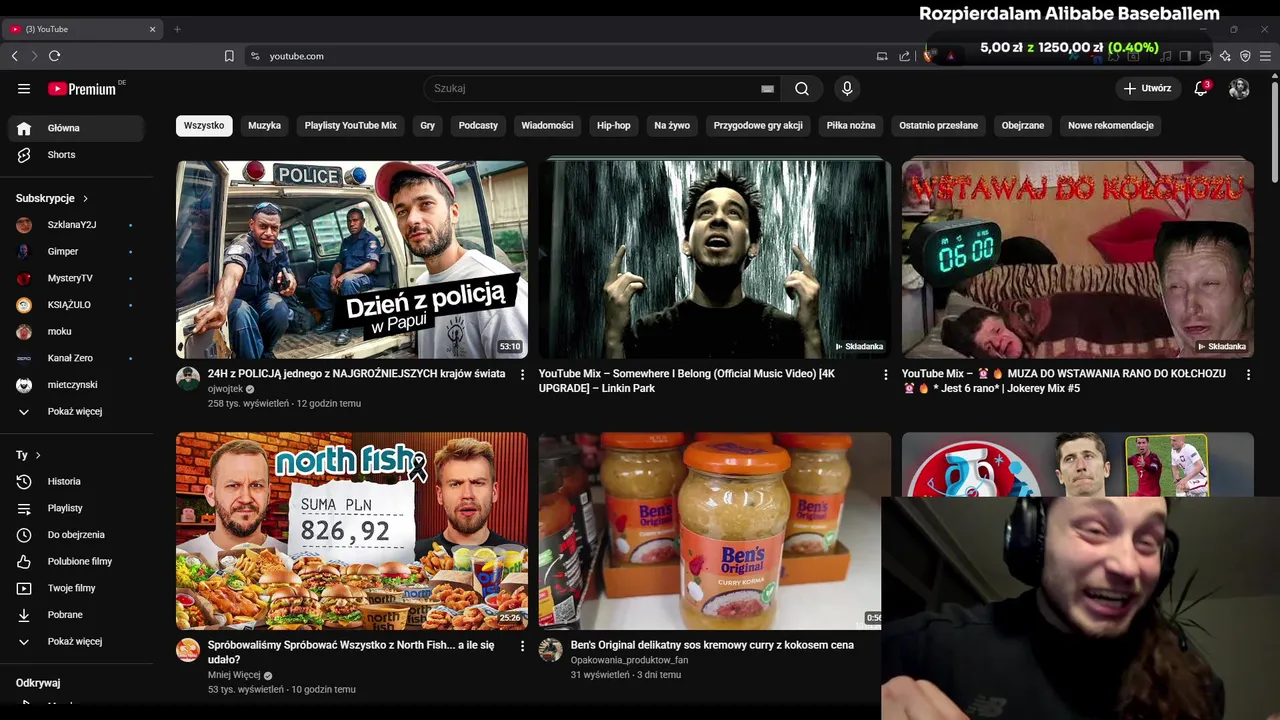Open Polubione filmy liked videos
1280x720 pixels.
78,562
